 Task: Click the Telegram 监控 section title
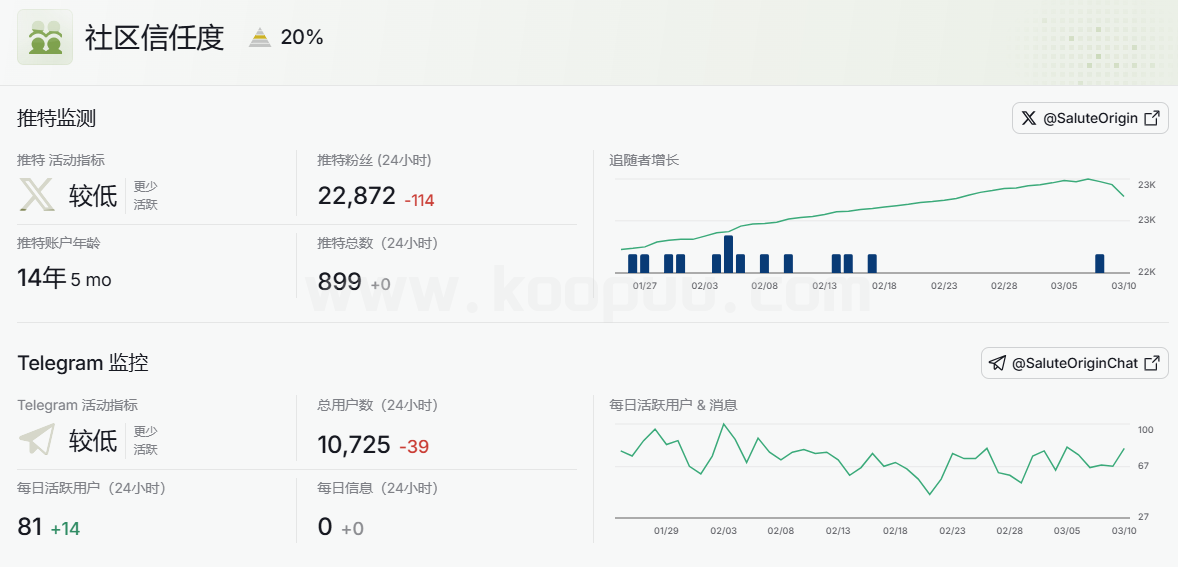point(83,363)
